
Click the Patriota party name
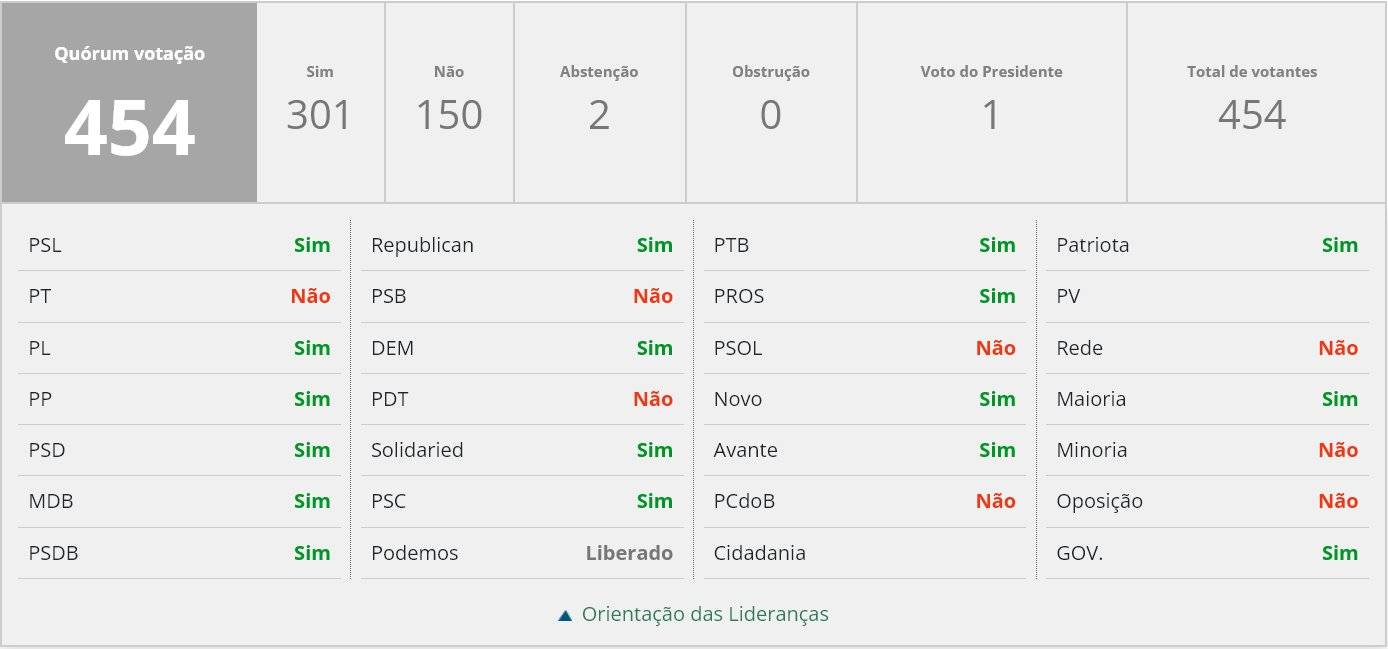tap(1093, 245)
